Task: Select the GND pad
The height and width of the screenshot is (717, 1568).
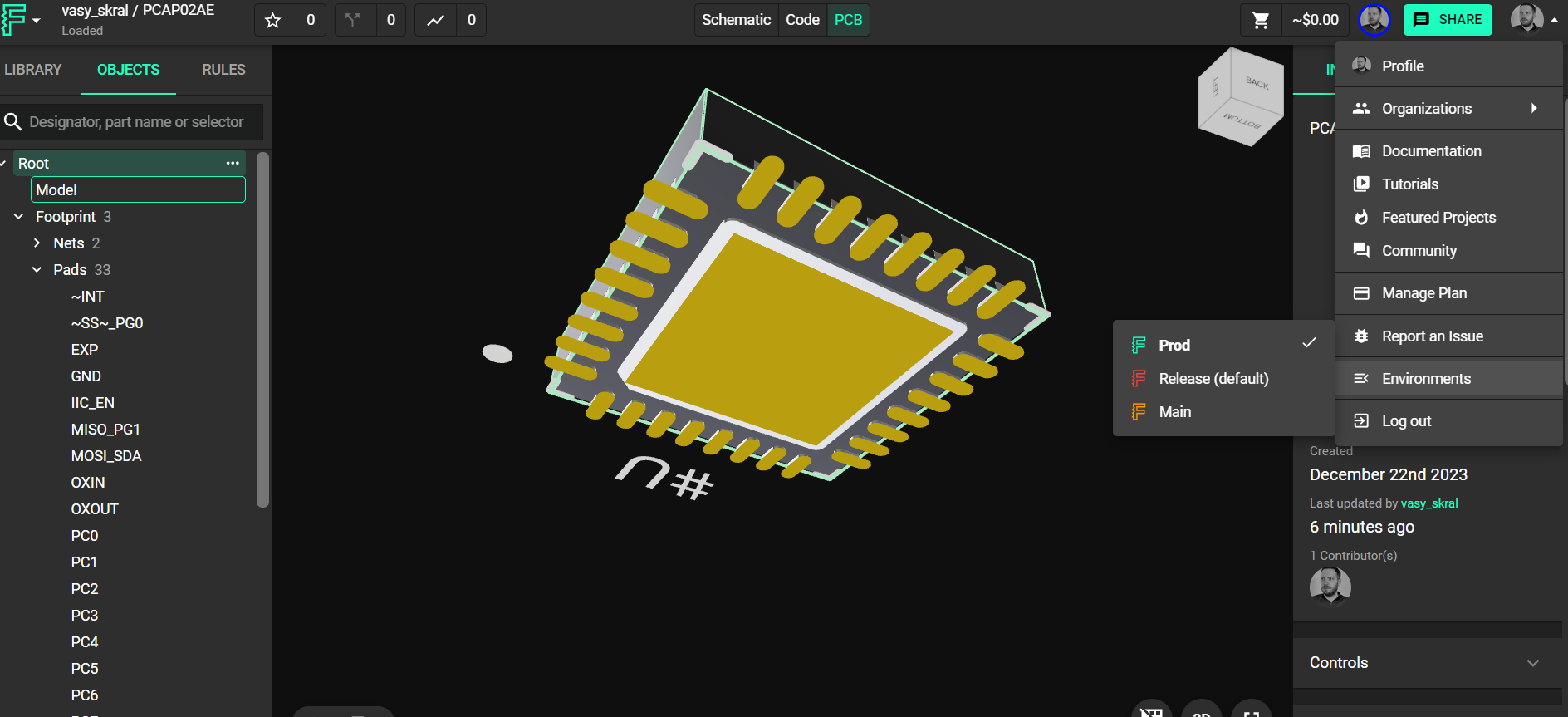Action: [86, 376]
